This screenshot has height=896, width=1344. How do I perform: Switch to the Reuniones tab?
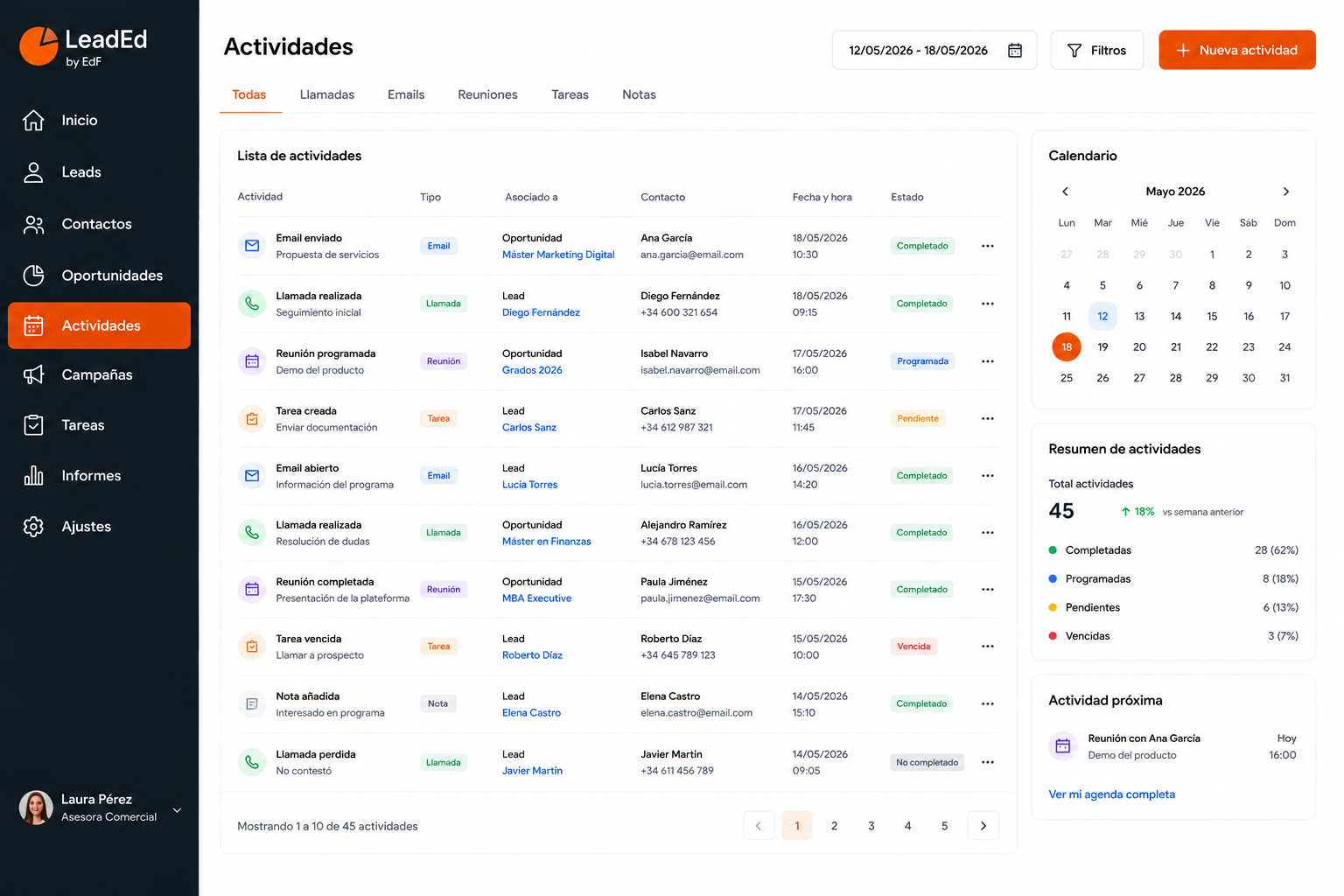click(487, 94)
